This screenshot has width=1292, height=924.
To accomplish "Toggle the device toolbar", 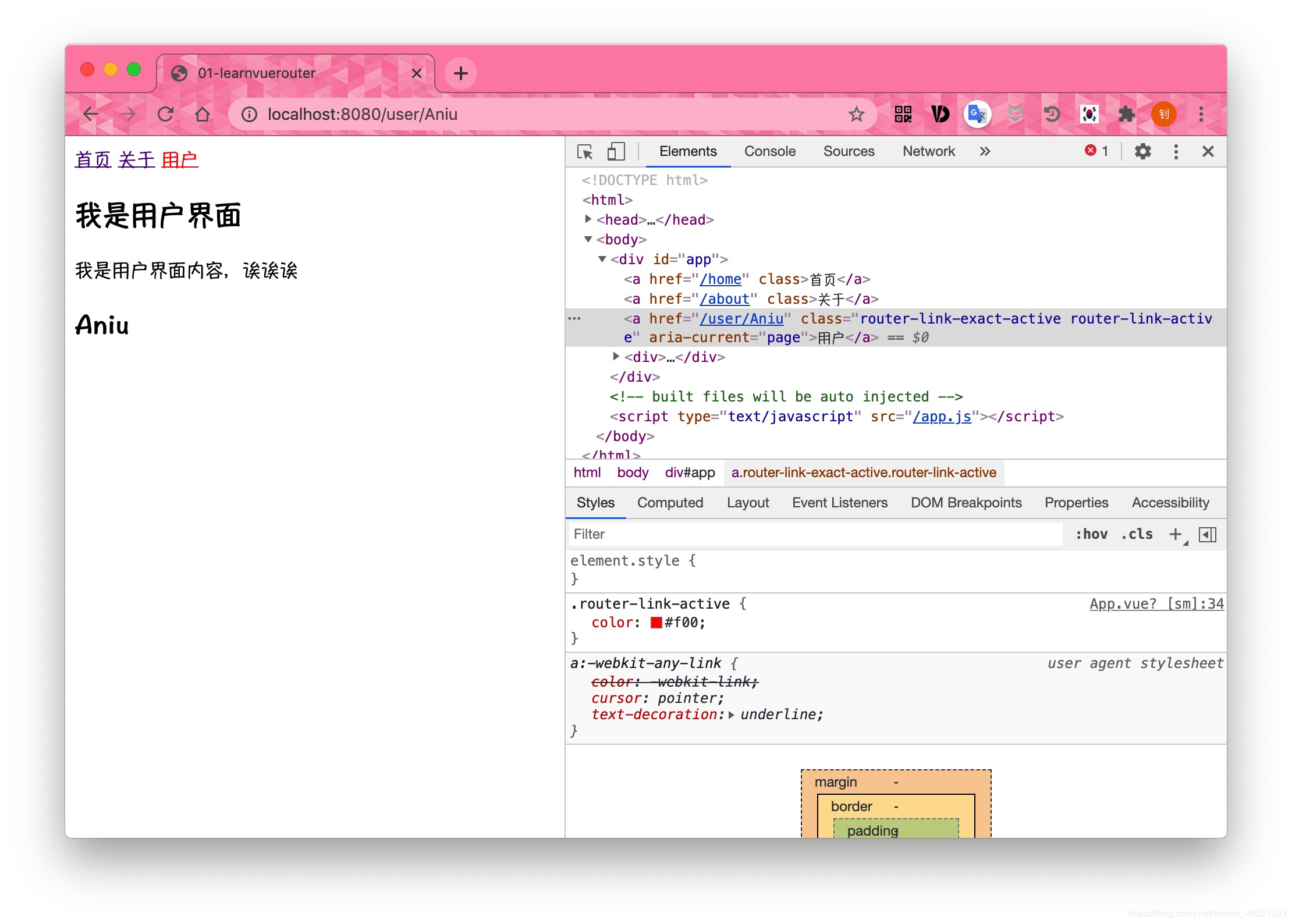I will pos(616,152).
